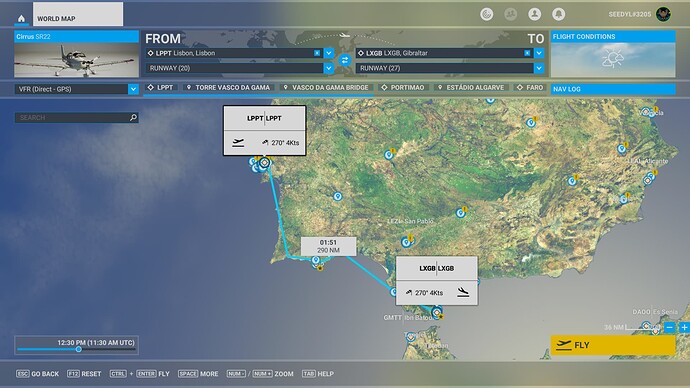Image resolution: width=690 pixels, height=388 pixels.
Task: Clear the LXGB Gibraltar arrival field
Action: click(527, 53)
